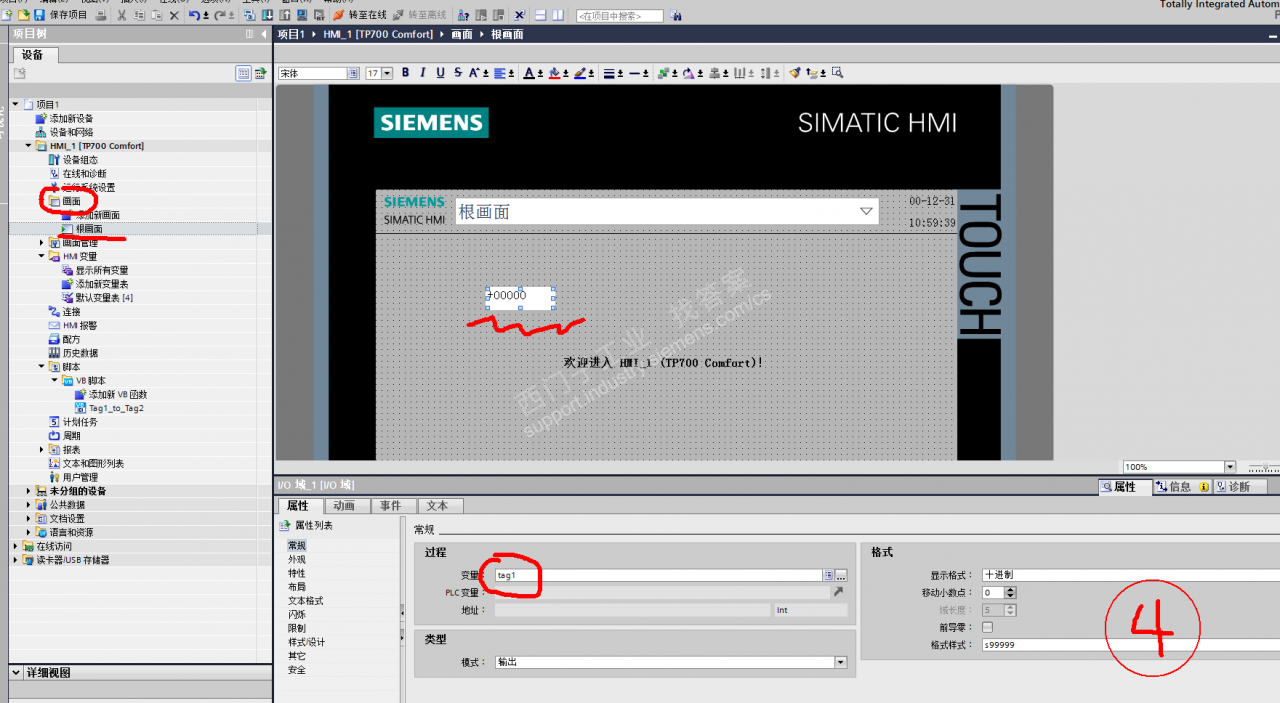Select the +00000 I/O field on canvas
Image resolution: width=1280 pixels, height=703 pixels.
point(520,296)
